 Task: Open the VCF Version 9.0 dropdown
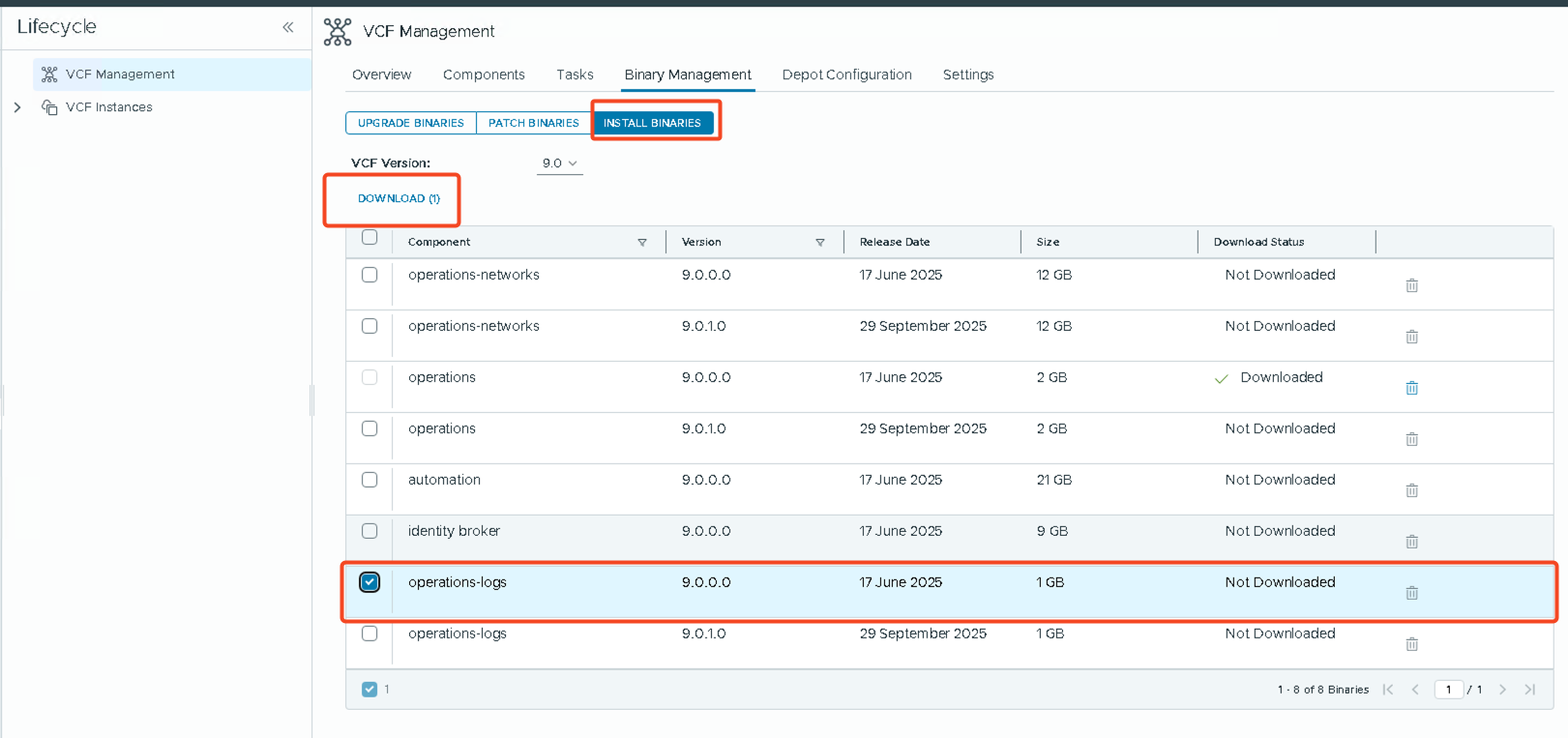(559, 163)
